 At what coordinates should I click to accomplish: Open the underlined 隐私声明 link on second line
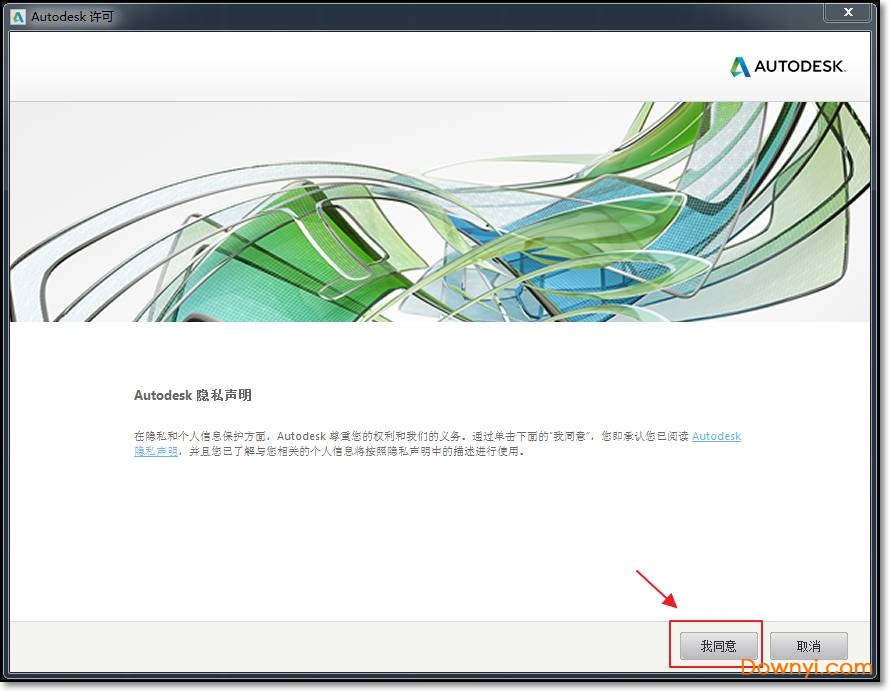(156, 451)
